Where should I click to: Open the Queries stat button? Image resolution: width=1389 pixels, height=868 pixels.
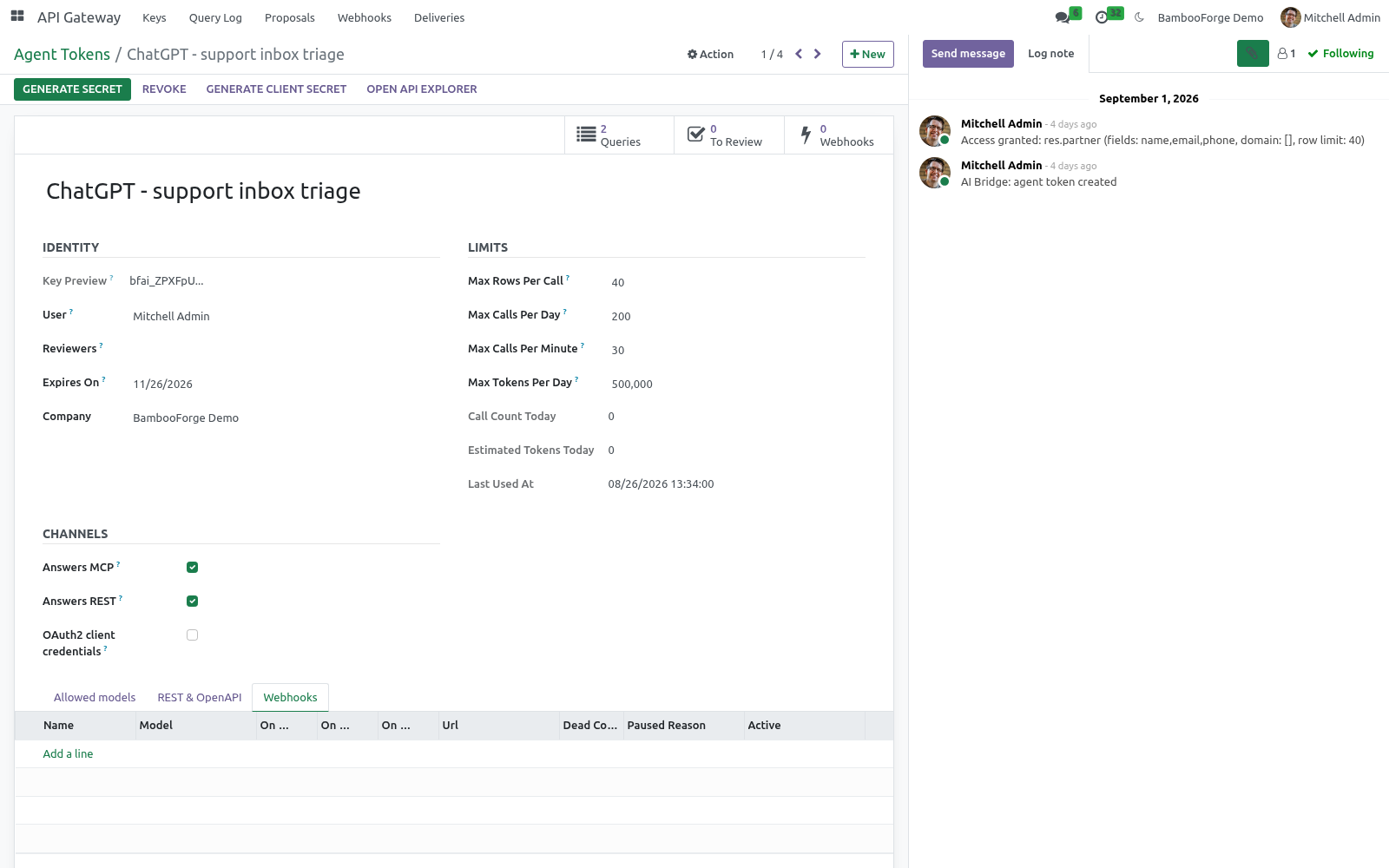point(619,135)
